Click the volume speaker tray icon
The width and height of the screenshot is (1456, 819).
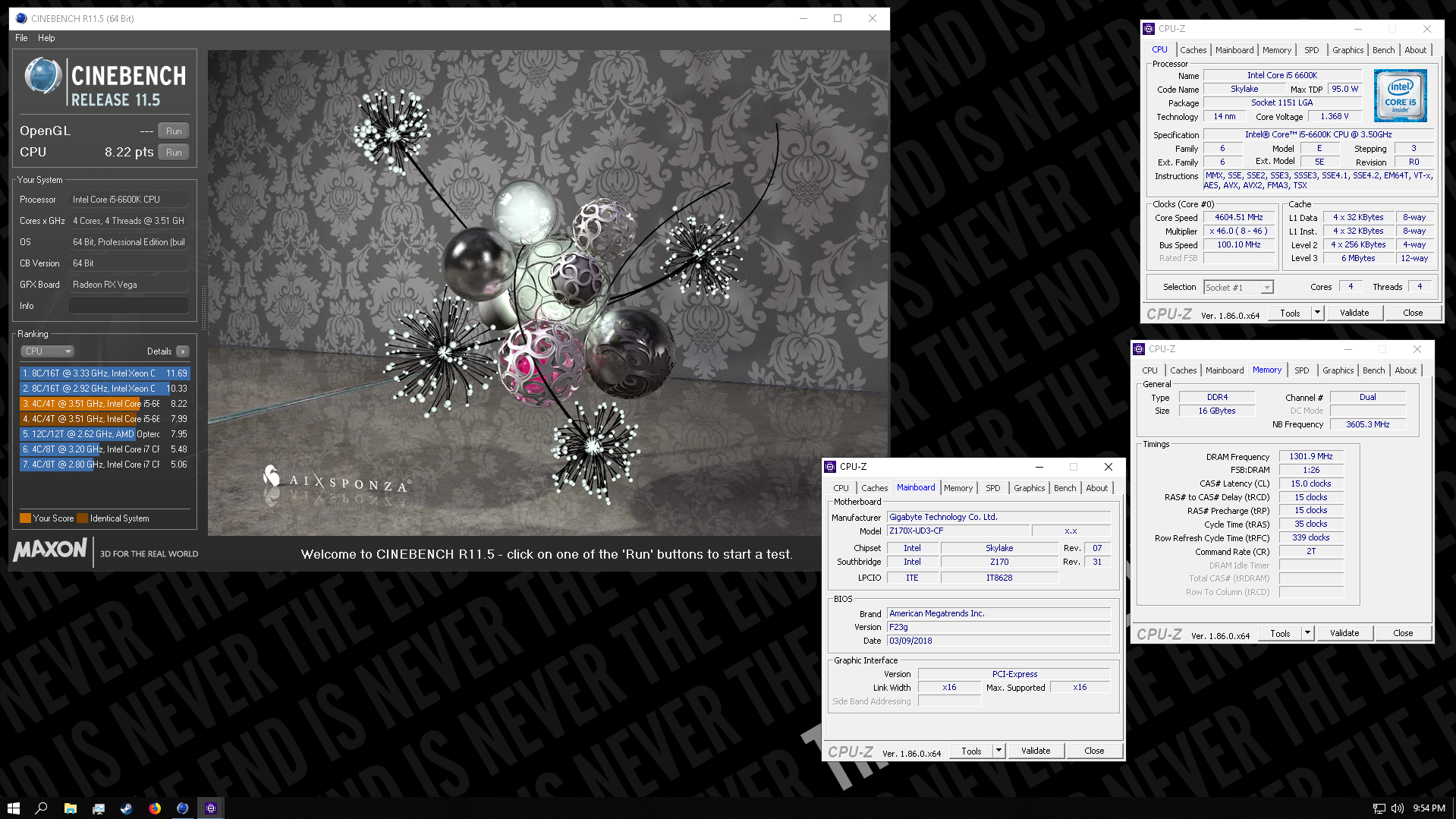1397,808
